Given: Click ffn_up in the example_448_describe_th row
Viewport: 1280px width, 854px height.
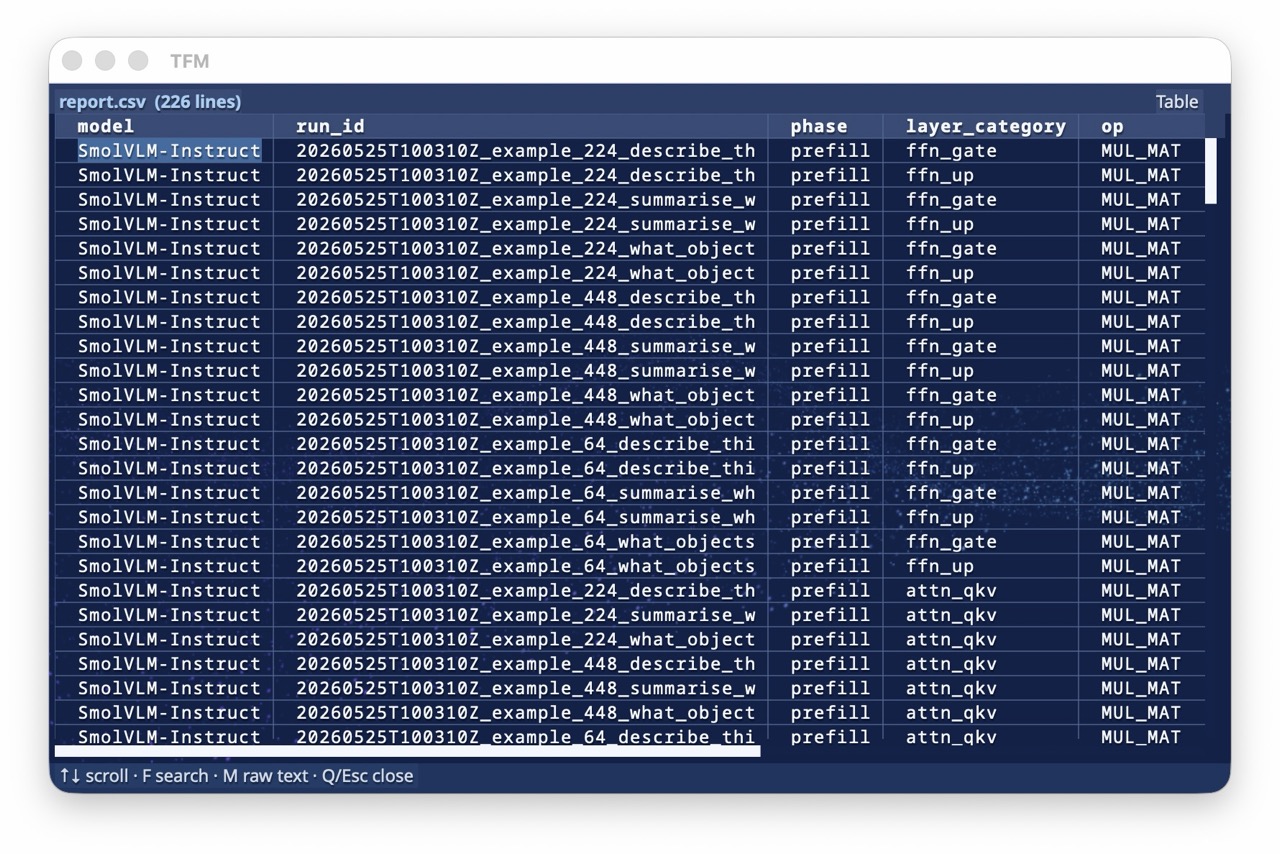Looking at the screenshot, I should [940, 322].
